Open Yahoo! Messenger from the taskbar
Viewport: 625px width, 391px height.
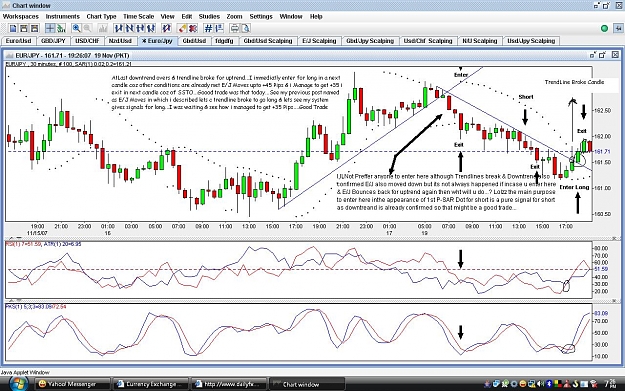click(72, 384)
